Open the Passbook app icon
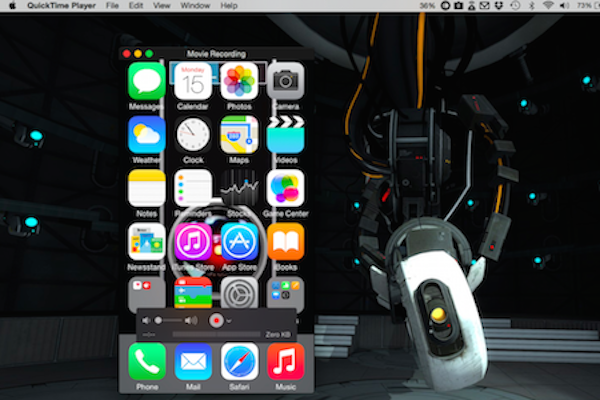Screen dimensions: 600x400 click(193, 293)
